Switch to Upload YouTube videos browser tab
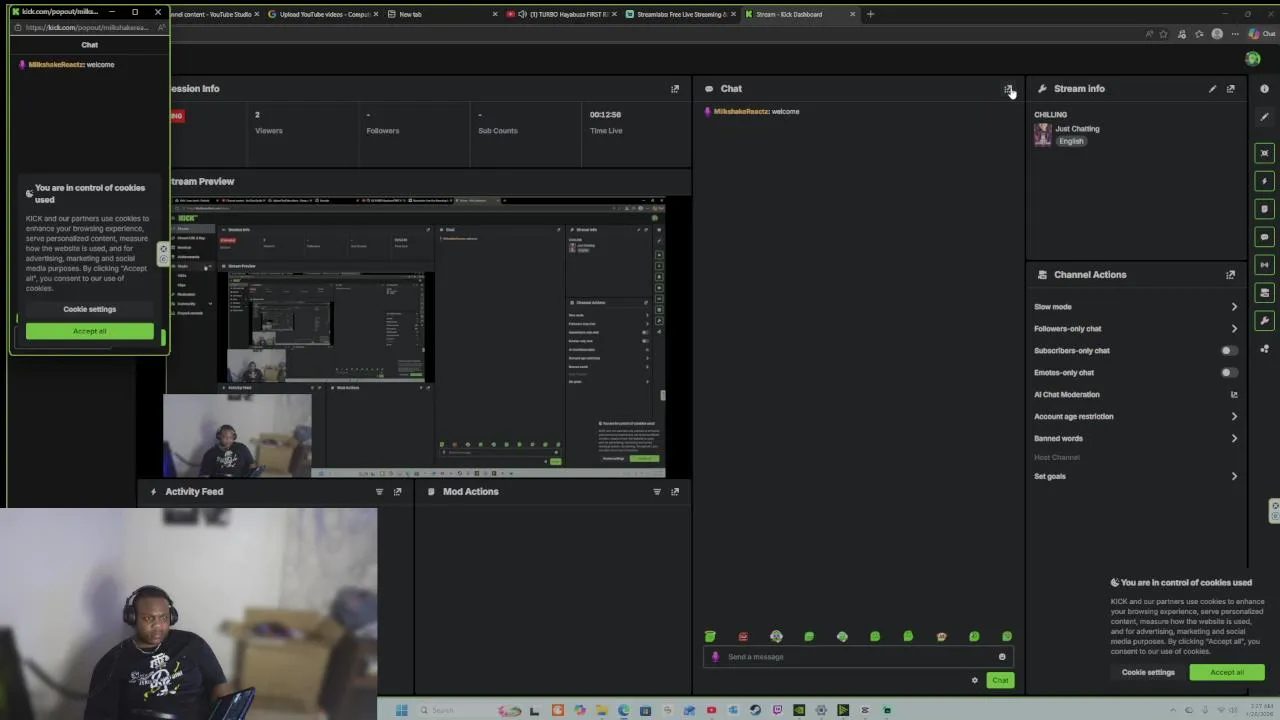The width and height of the screenshot is (1280, 720). click(x=324, y=14)
